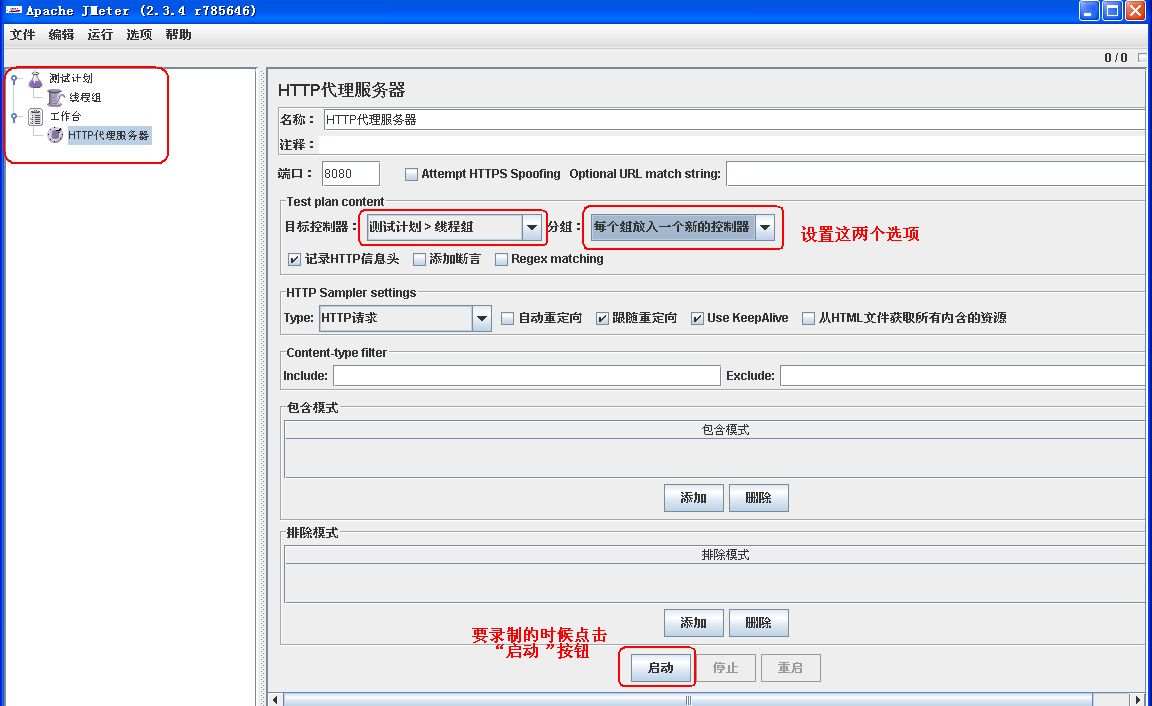This screenshot has width=1152, height=706.
Task: Click 删除 under 排除模式
Action: coord(758,623)
